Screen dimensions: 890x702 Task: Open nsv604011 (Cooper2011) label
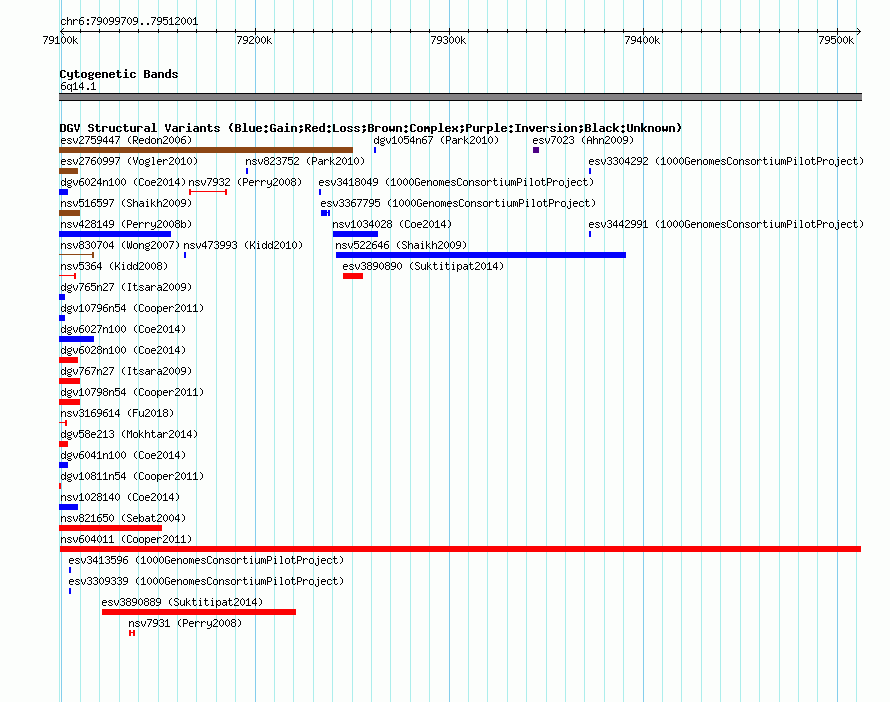tap(126, 539)
